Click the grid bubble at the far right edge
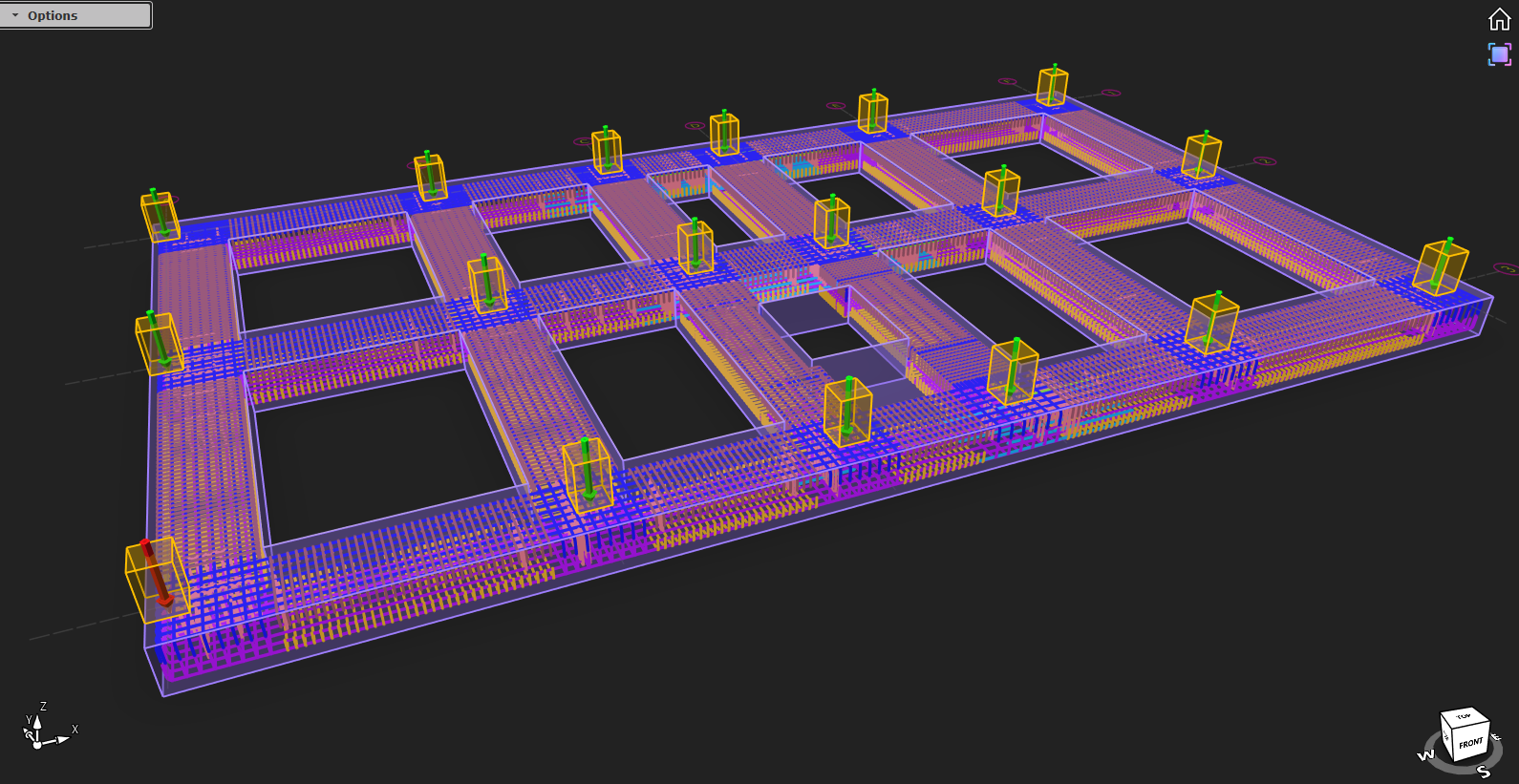1519x784 pixels. [1505, 268]
